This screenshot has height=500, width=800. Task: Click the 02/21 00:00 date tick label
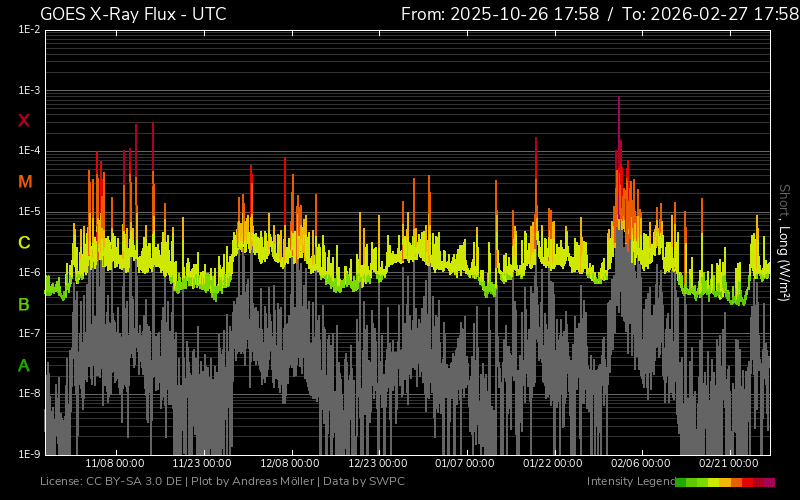pos(728,464)
